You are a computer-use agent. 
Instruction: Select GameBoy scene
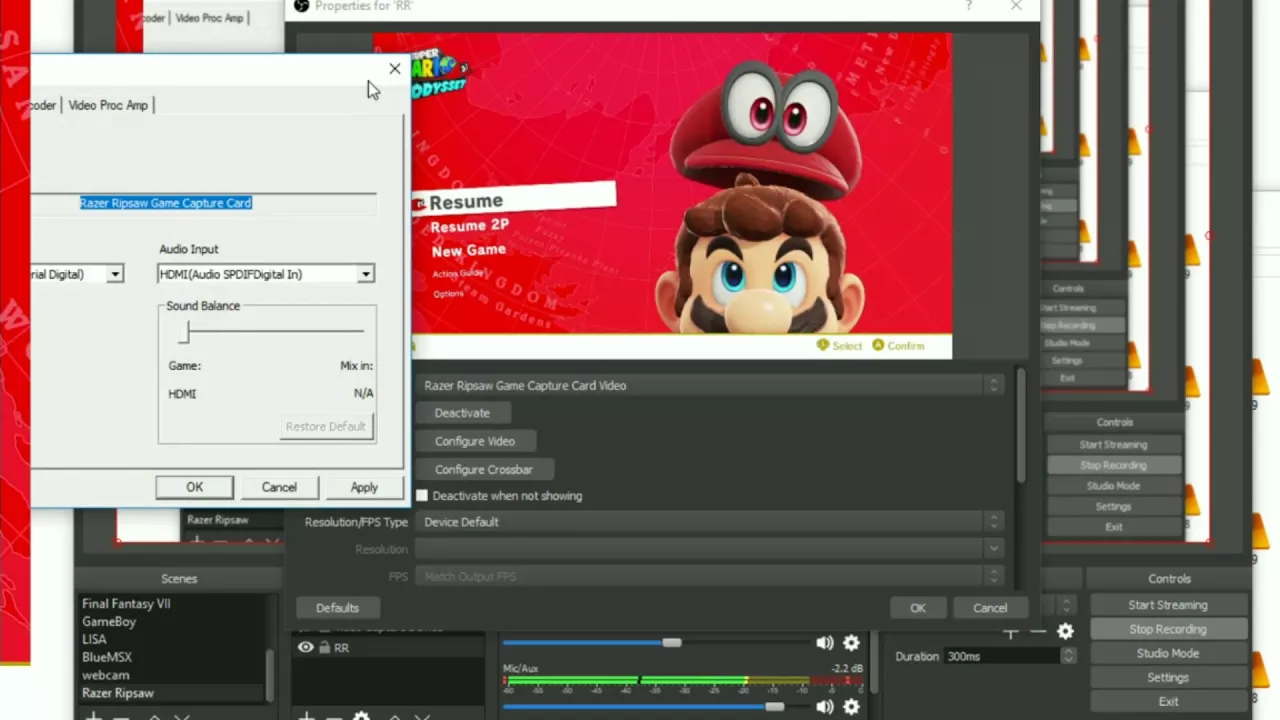click(x=109, y=622)
